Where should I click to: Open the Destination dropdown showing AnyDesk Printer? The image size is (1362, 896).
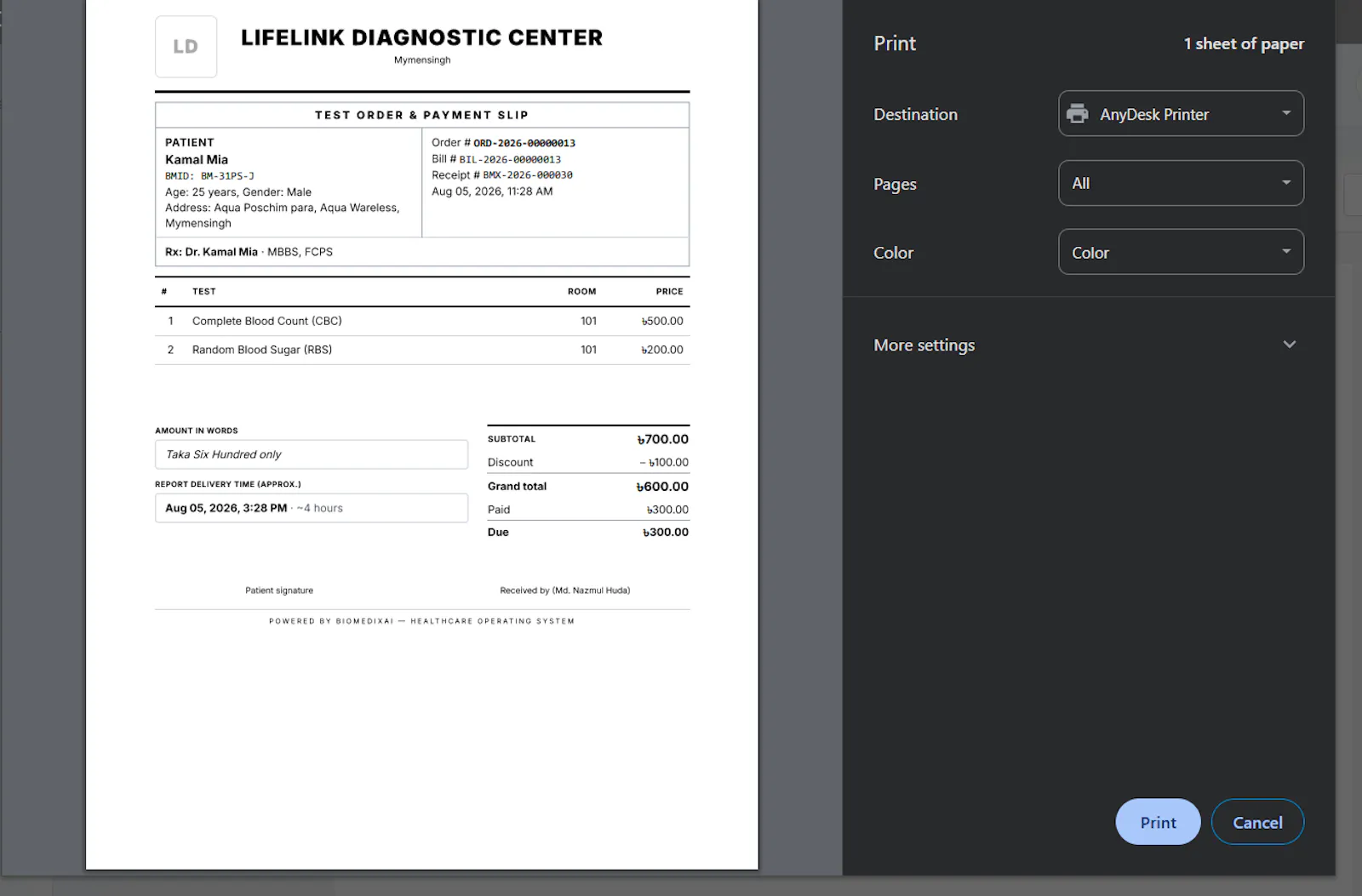click(1181, 114)
